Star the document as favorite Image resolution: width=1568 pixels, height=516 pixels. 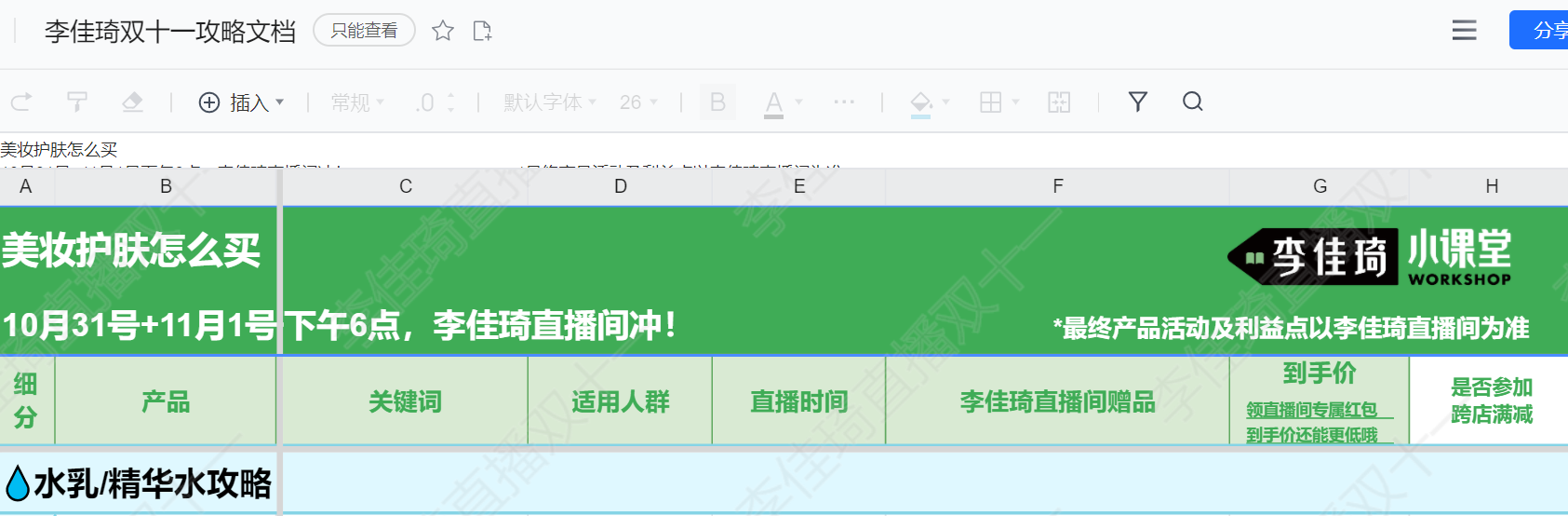pos(443,31)
